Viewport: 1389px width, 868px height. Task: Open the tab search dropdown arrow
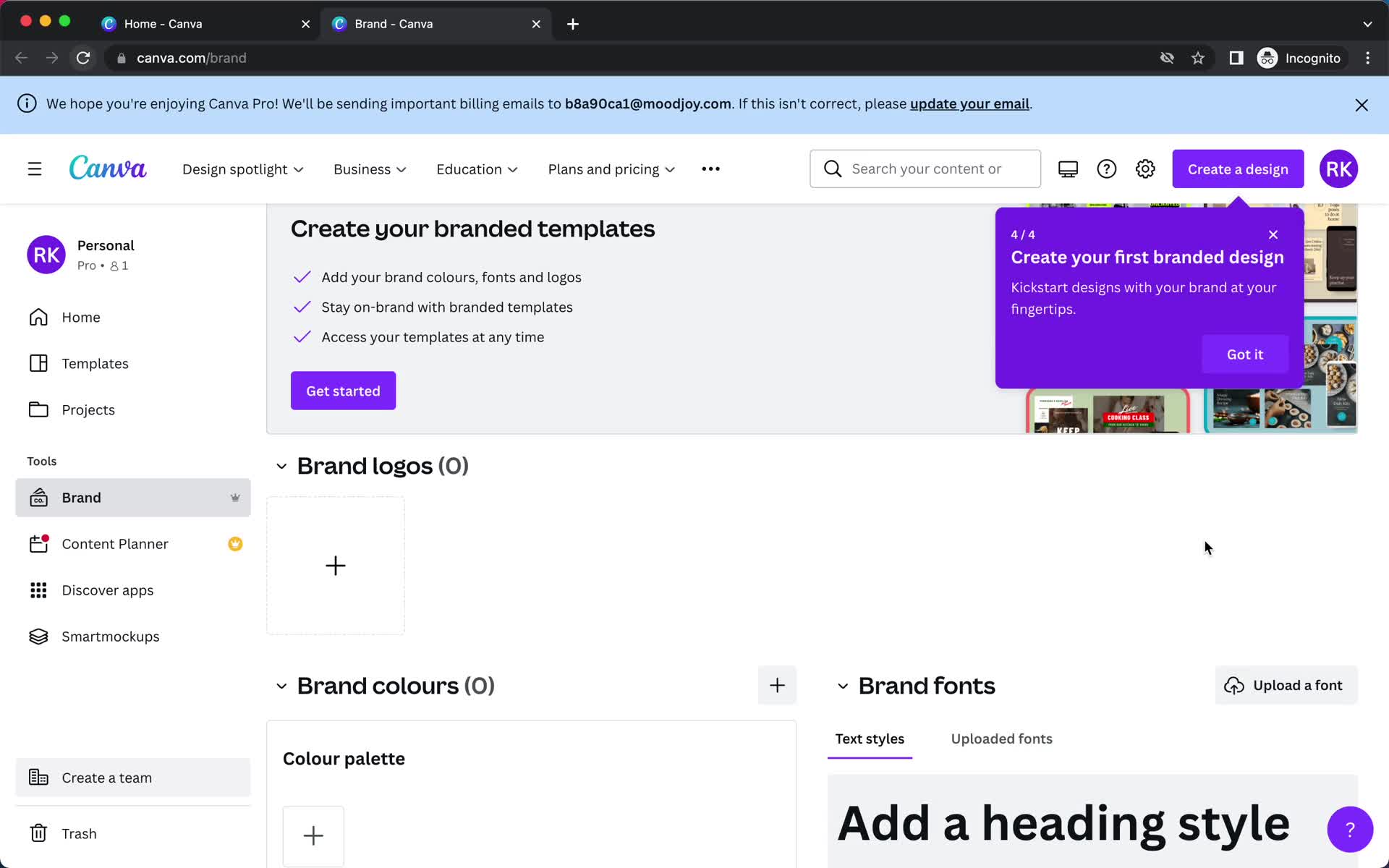click(x=1367, y=24)
